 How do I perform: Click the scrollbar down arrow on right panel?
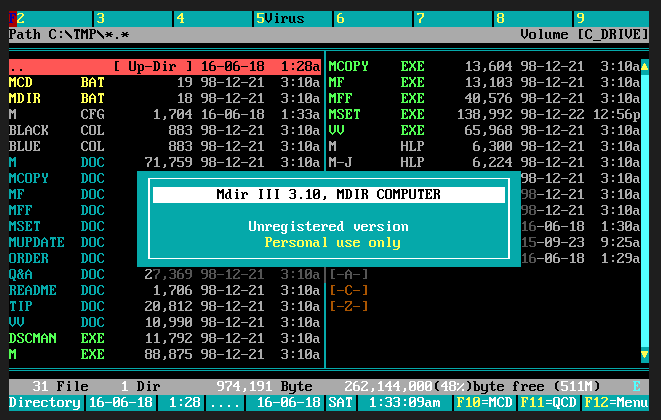(x=645, y=354)
